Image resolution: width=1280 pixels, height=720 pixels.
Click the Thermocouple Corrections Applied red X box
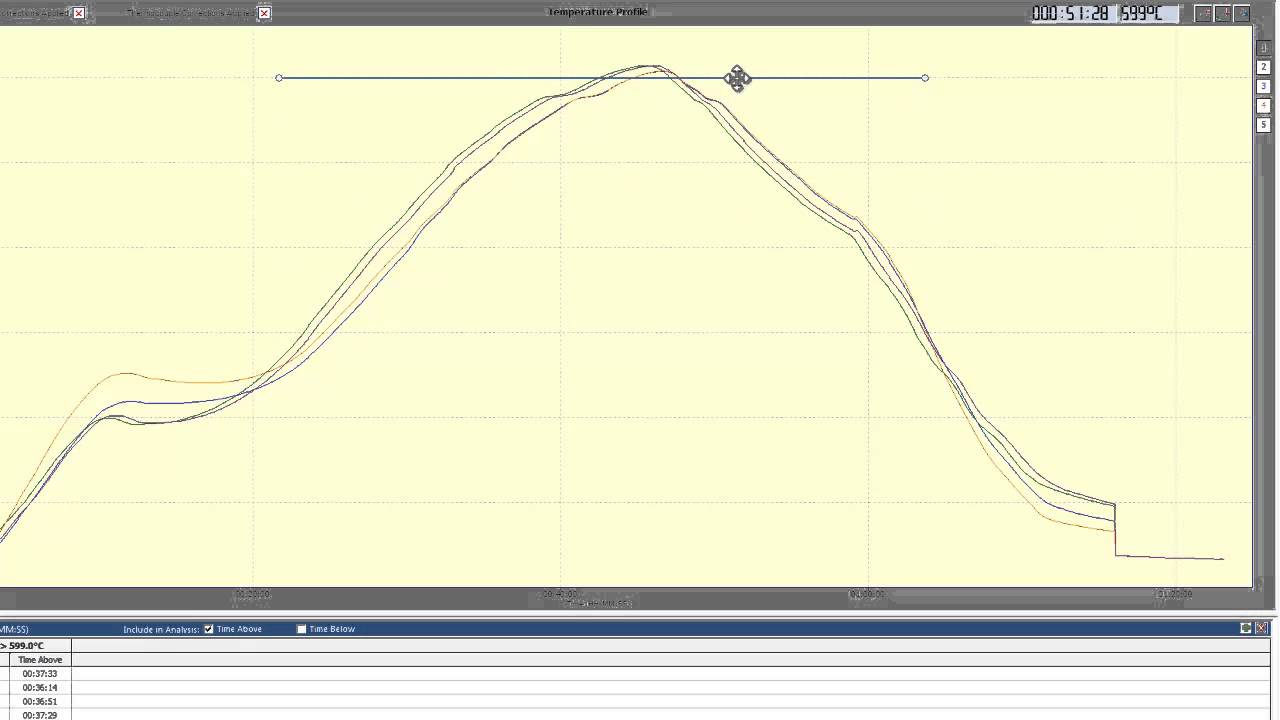(264, 13)
